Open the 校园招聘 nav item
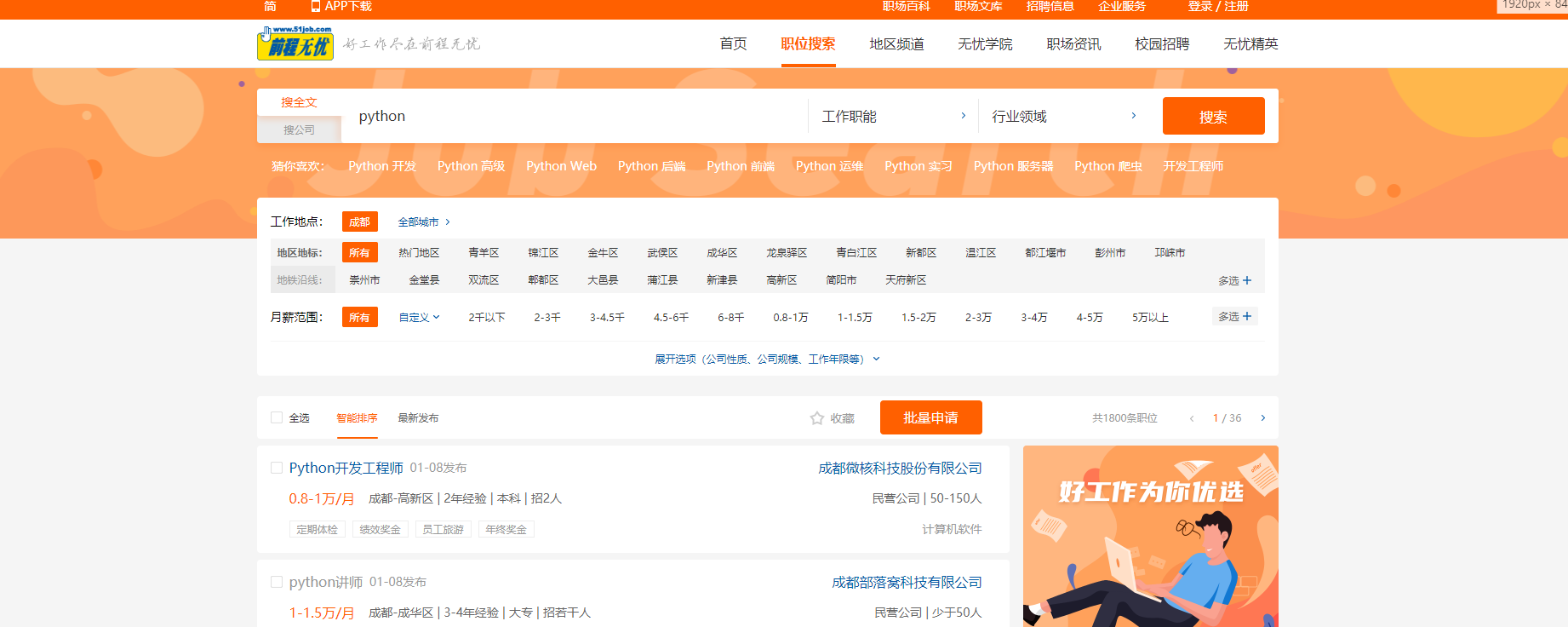1568x627 pixels. [1162, 43]
